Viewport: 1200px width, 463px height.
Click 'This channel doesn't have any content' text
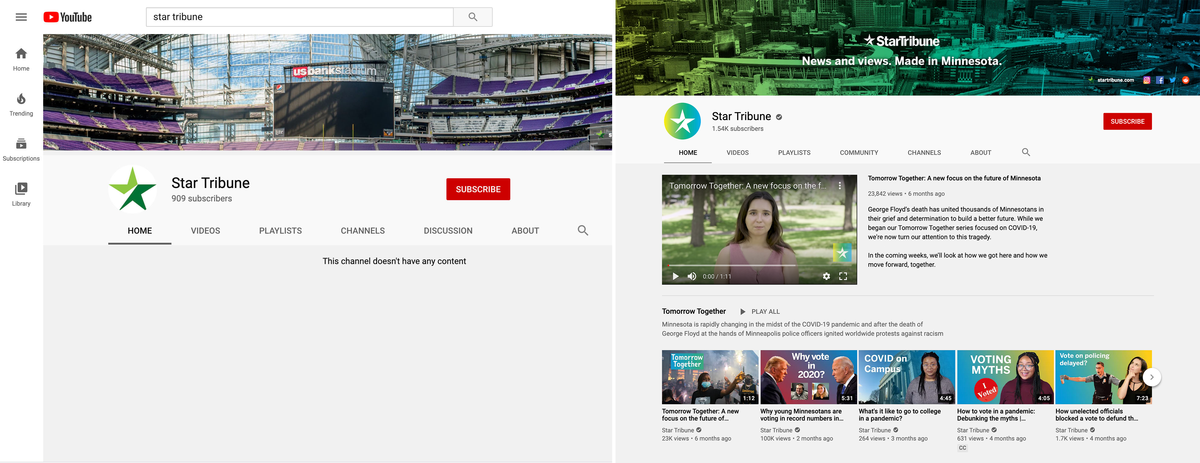coord(394,261)
